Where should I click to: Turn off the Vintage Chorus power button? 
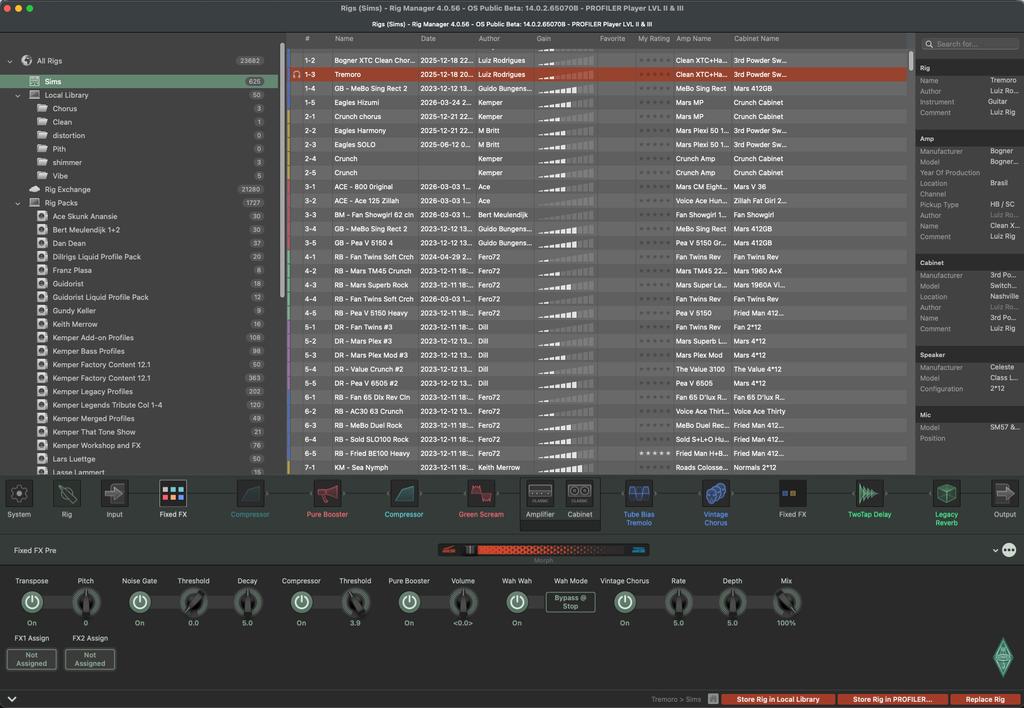(625, 602)
